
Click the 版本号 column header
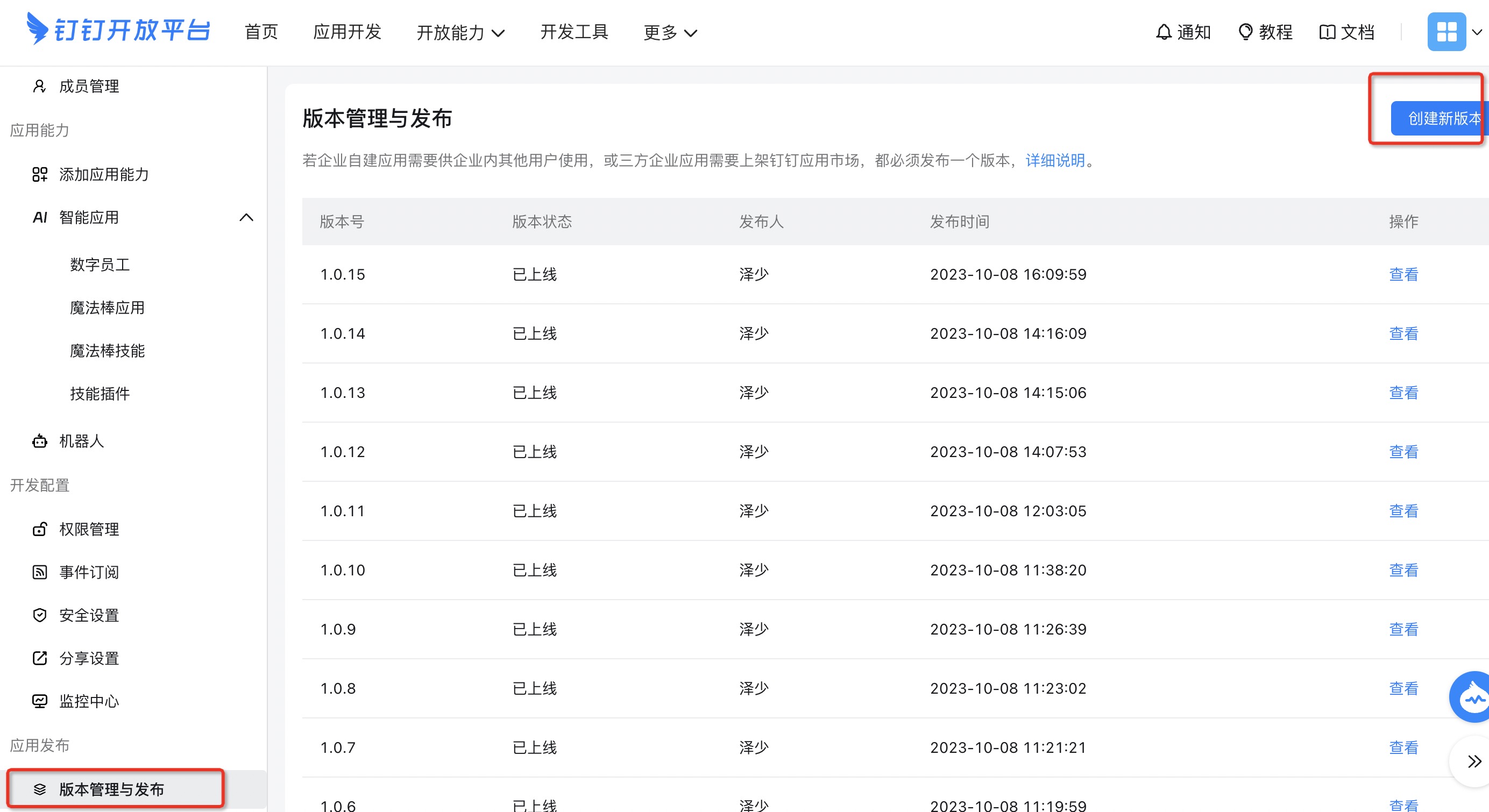coord(342,222)
